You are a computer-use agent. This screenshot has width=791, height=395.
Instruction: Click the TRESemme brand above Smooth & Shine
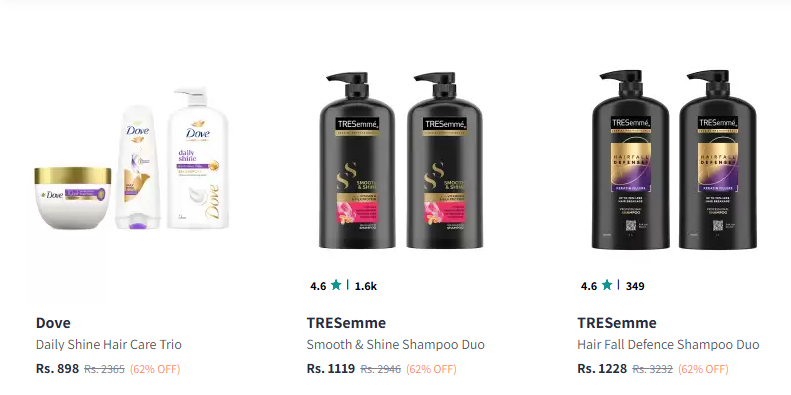[346, 323]
